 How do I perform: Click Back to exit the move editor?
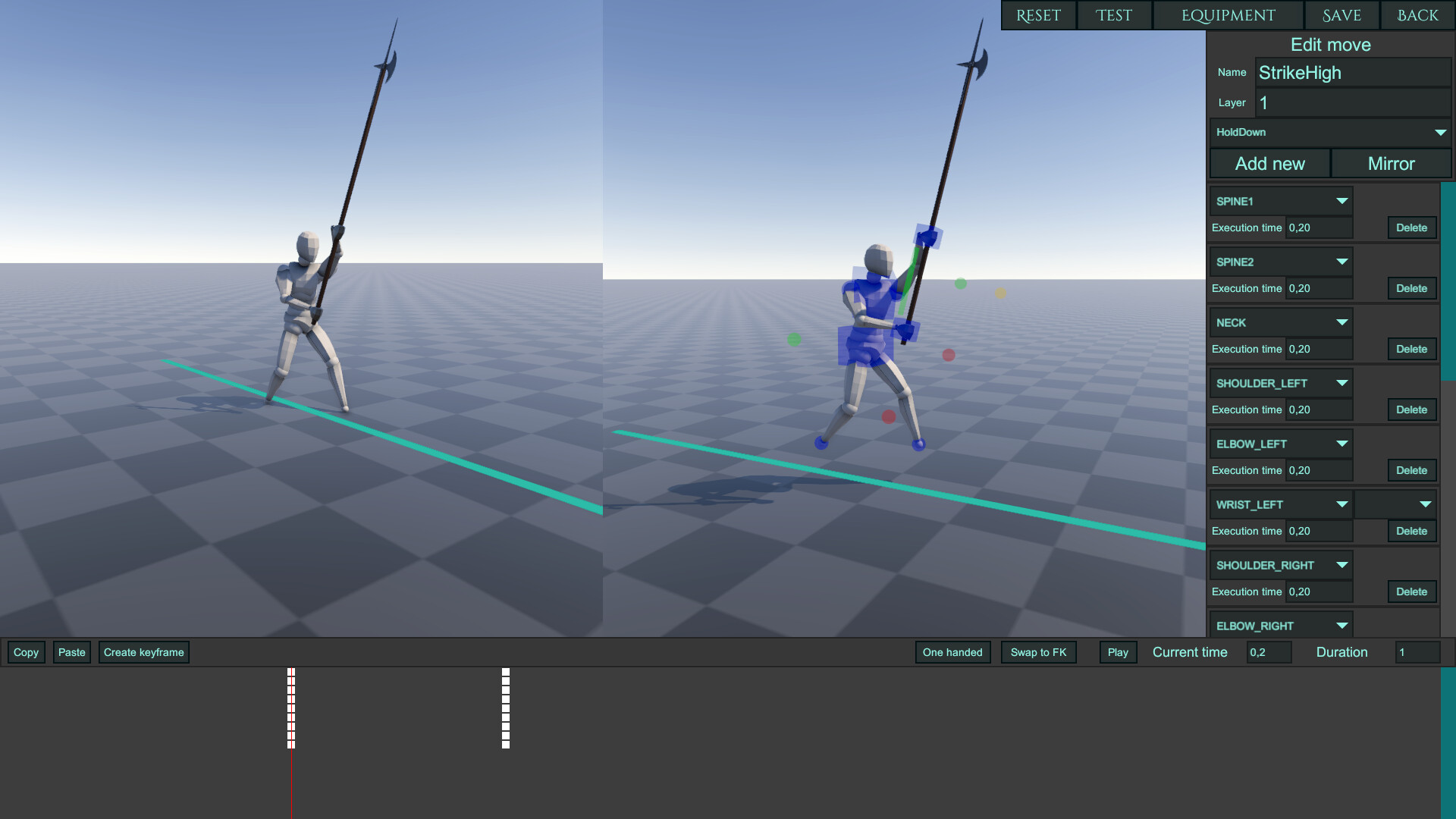coord(1417,15)
